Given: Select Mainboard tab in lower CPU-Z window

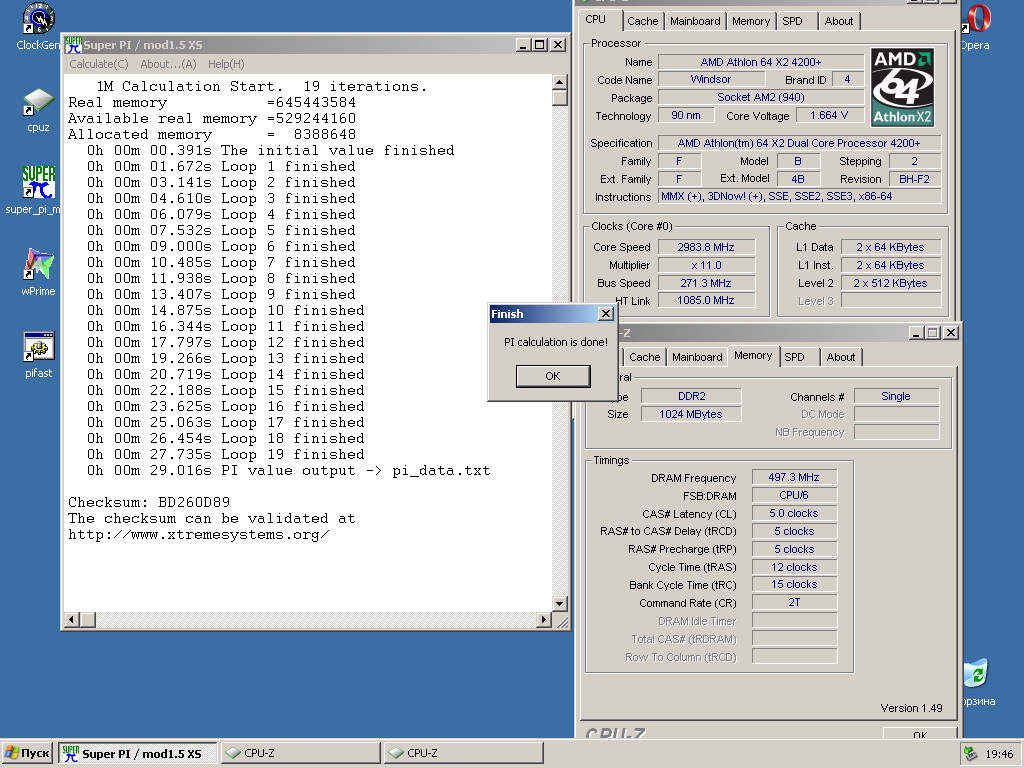Looking at the screenshot, I should (x=697, y=357).
